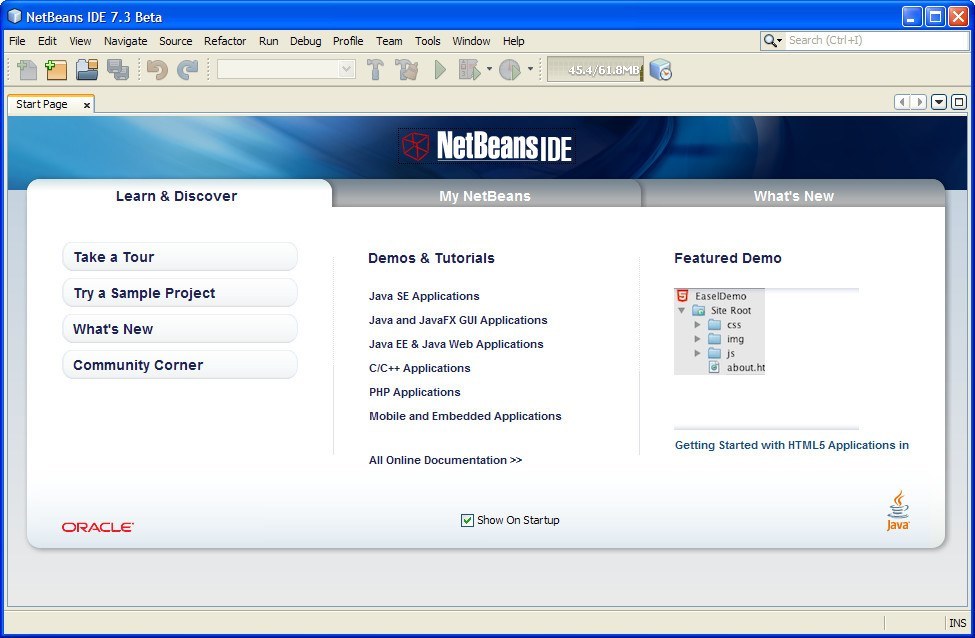Open the project configuration combo box
Viewport: 975px width, 638px height.
pos(286,69)
